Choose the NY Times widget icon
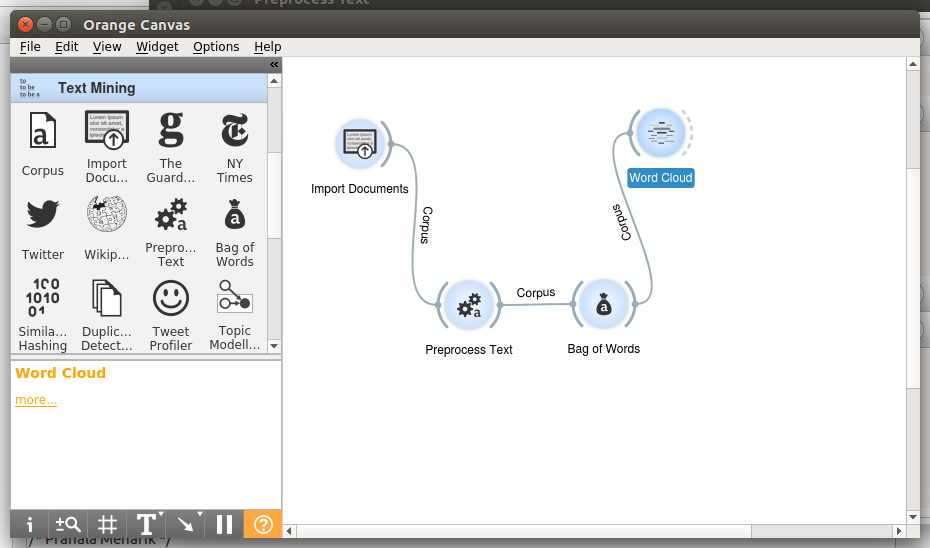Screen dimensions: 930x548 pos(235,130)
